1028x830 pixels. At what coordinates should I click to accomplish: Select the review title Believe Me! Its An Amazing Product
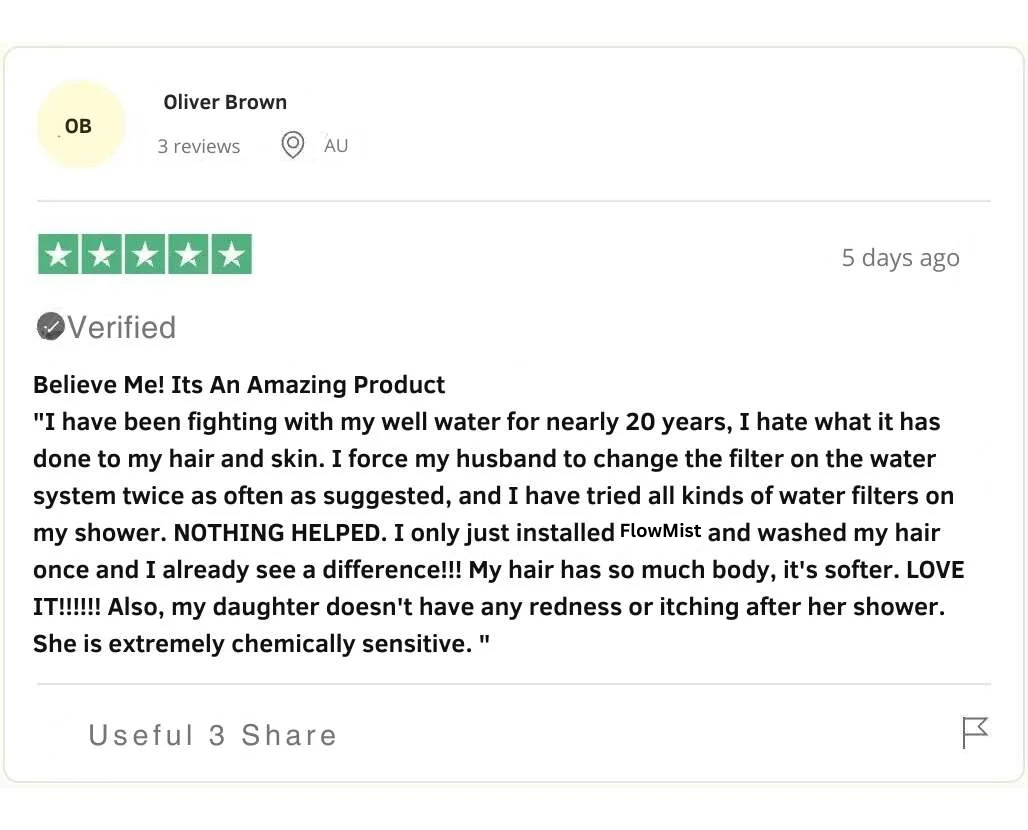[x=239, y=384]
